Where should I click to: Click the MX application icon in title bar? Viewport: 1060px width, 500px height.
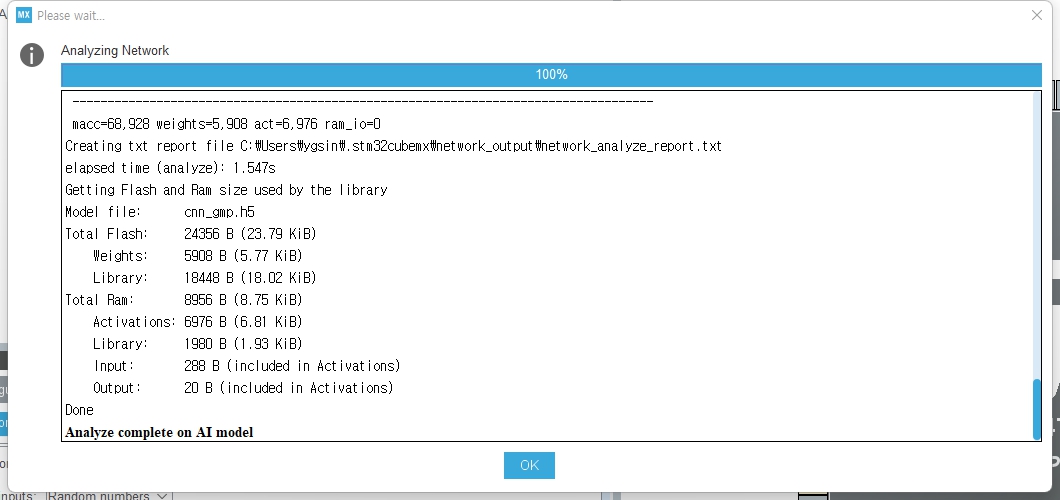(24, 15)
